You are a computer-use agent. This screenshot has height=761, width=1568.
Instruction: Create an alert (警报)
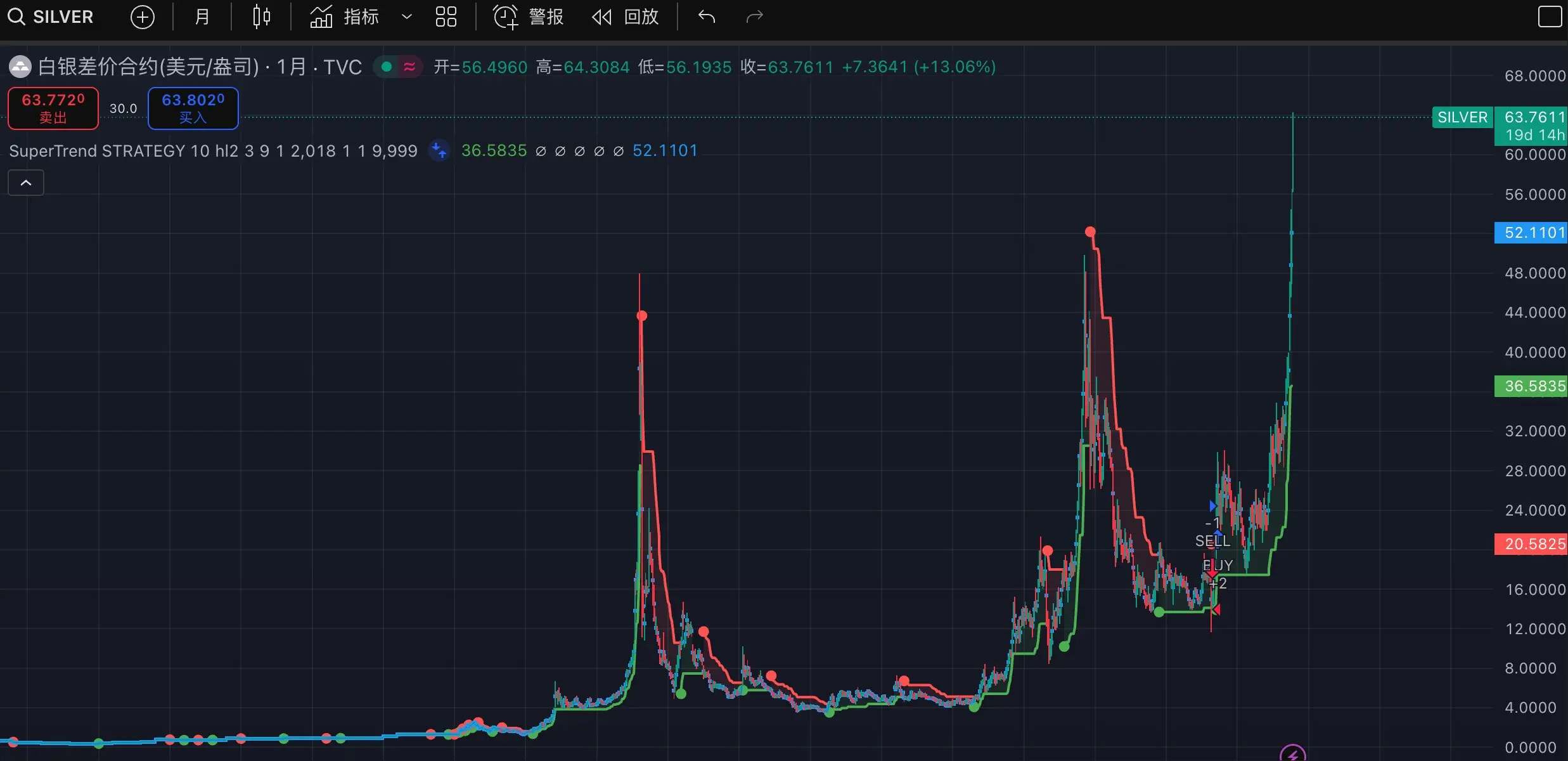[x=529, y=17]
